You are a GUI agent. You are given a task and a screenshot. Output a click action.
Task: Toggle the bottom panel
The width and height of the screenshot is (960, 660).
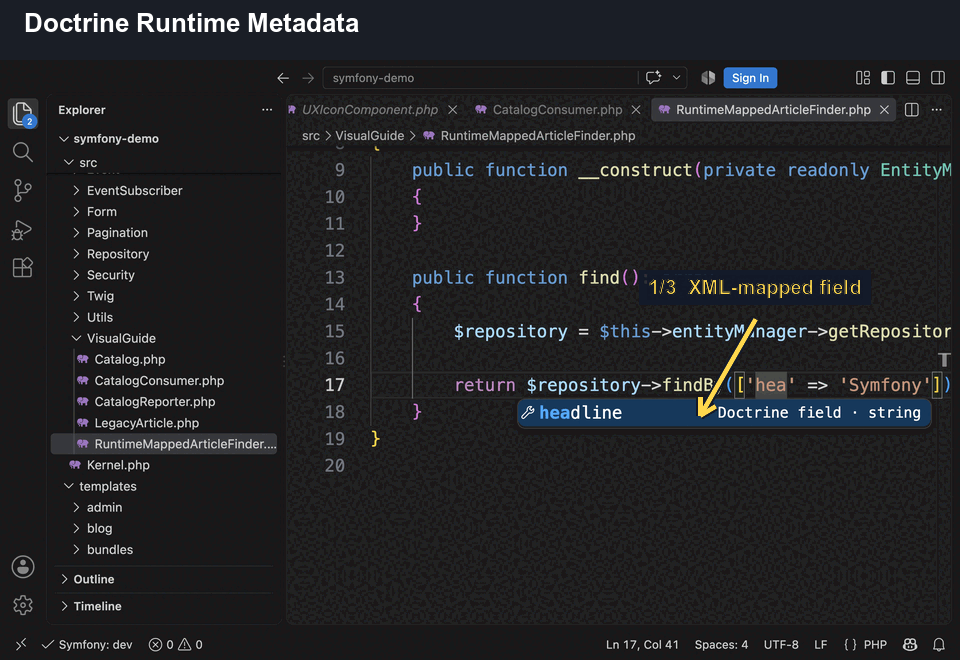tap(913, 78)
